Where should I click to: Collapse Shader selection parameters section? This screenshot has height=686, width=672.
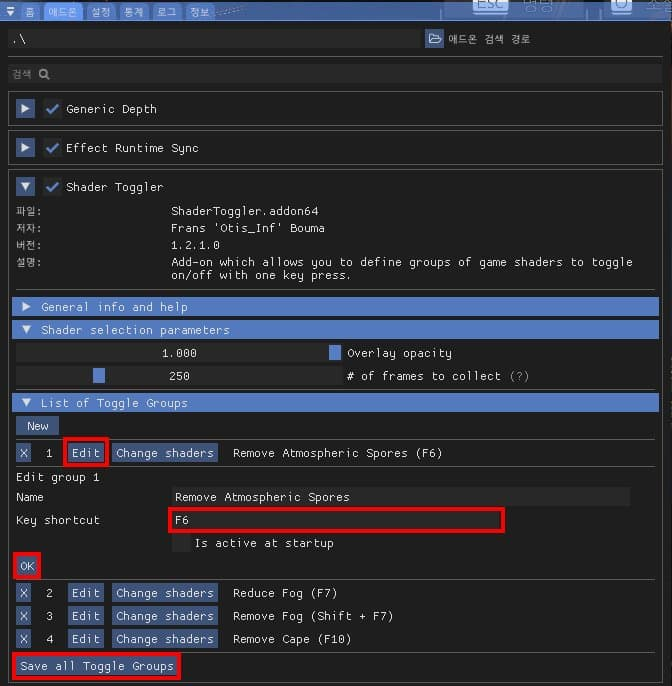(x=335, y=329)
